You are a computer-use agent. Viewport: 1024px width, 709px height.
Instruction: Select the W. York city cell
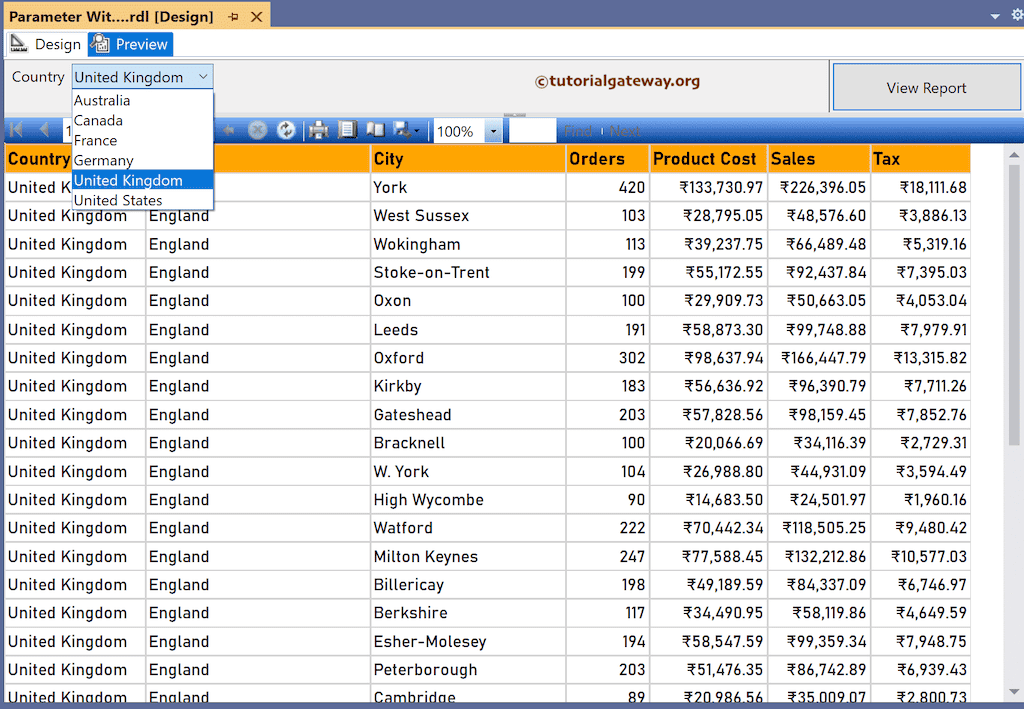[468, 471]
